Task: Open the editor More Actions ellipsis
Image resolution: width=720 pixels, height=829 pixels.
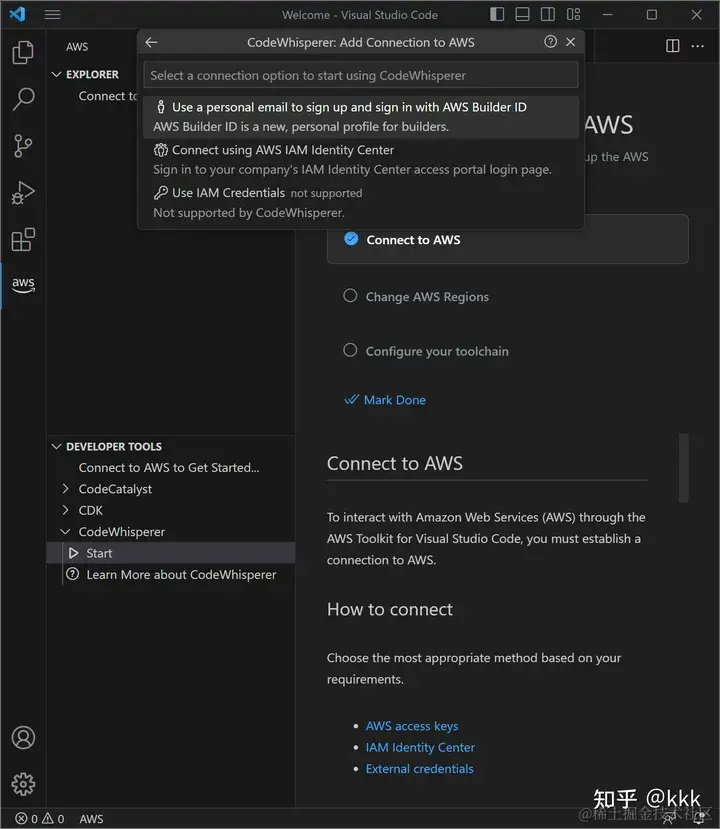Action: (698, 46)
